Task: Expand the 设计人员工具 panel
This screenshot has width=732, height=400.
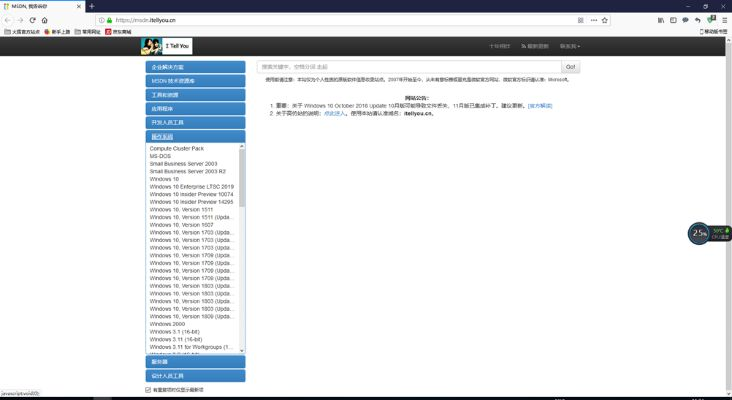Action: (x=195, y=376)
